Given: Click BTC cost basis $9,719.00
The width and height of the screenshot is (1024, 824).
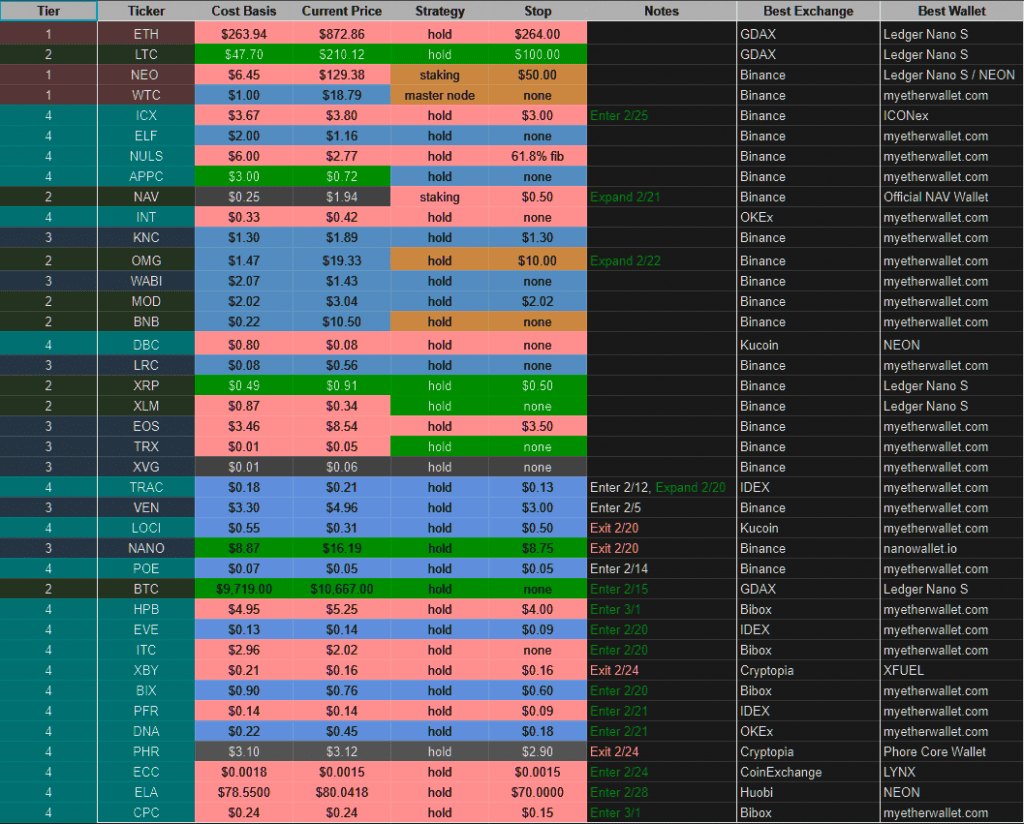Looking at the screenshot, I should tap(244, 589).
